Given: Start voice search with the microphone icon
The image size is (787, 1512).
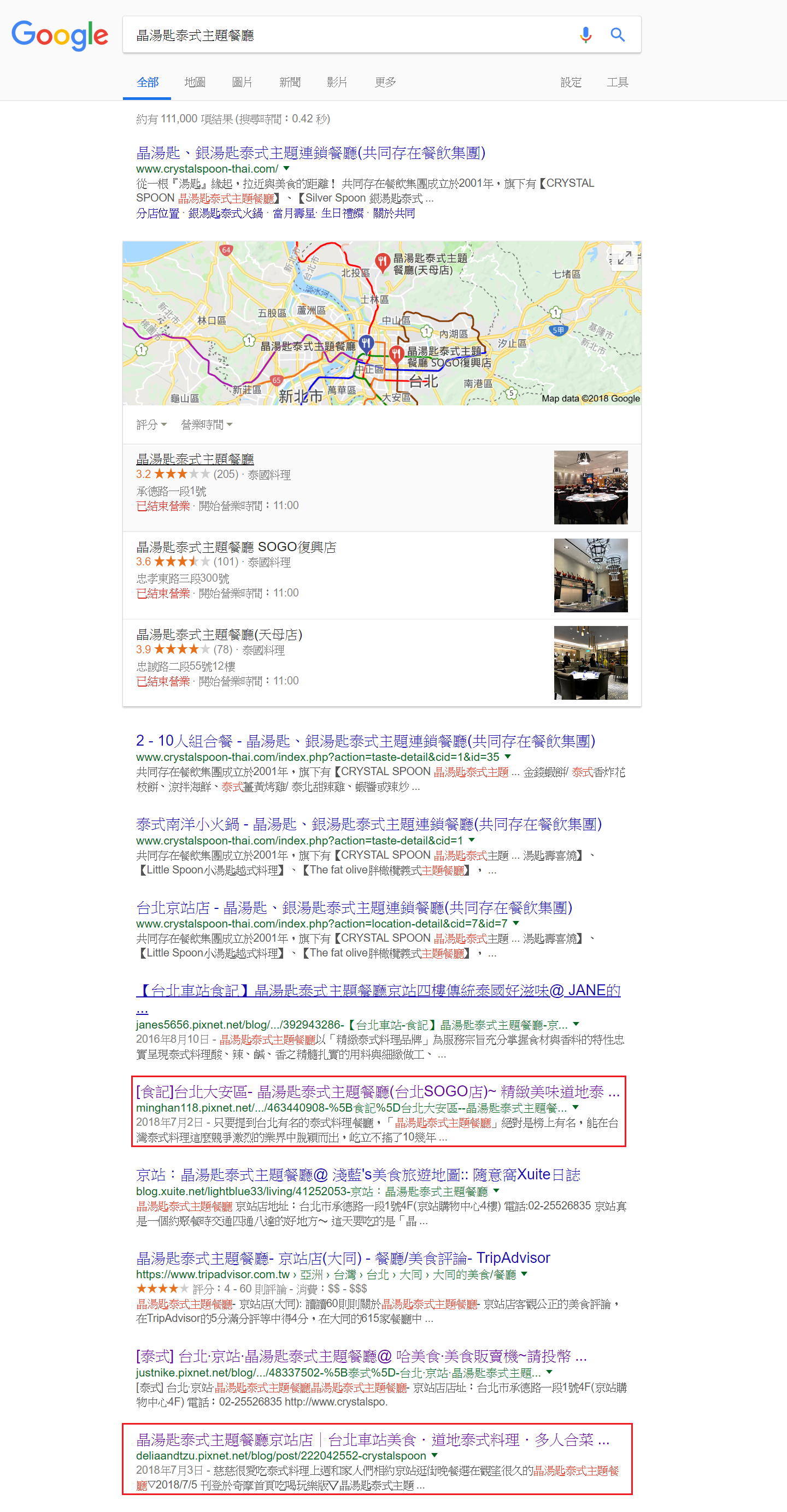Looking at the screenshot, I should click(585, 35).
